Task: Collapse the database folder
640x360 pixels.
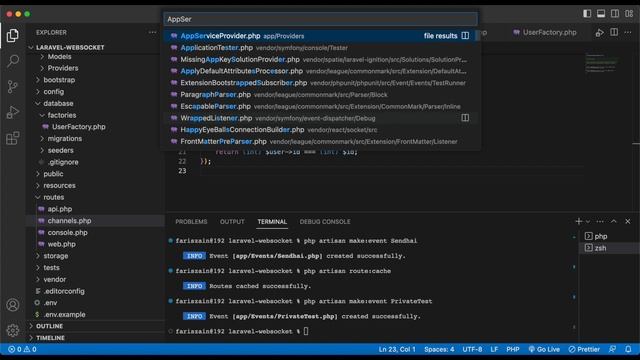Action: pyautogui.click(x=58, y=104)
